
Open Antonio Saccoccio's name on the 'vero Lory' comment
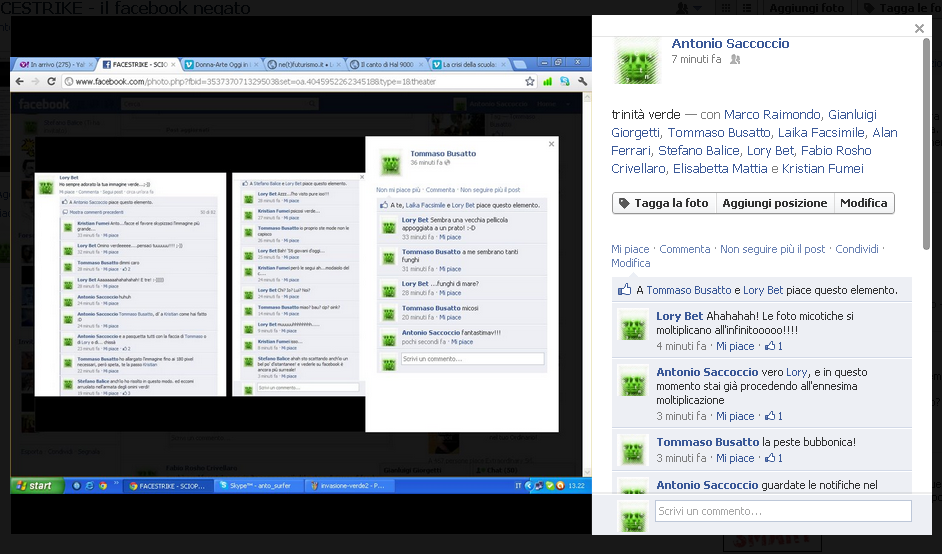click(707, 372)
